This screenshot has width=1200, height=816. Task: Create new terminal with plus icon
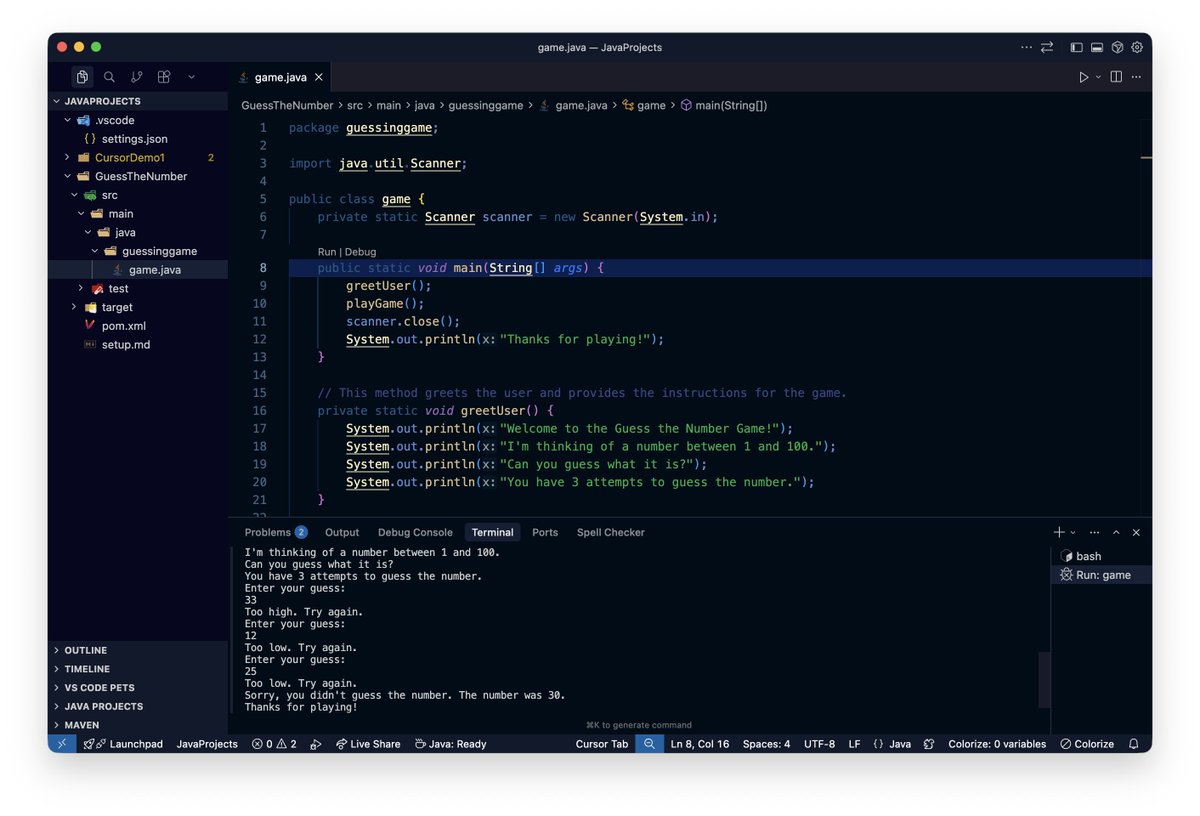click(1059, 532)
